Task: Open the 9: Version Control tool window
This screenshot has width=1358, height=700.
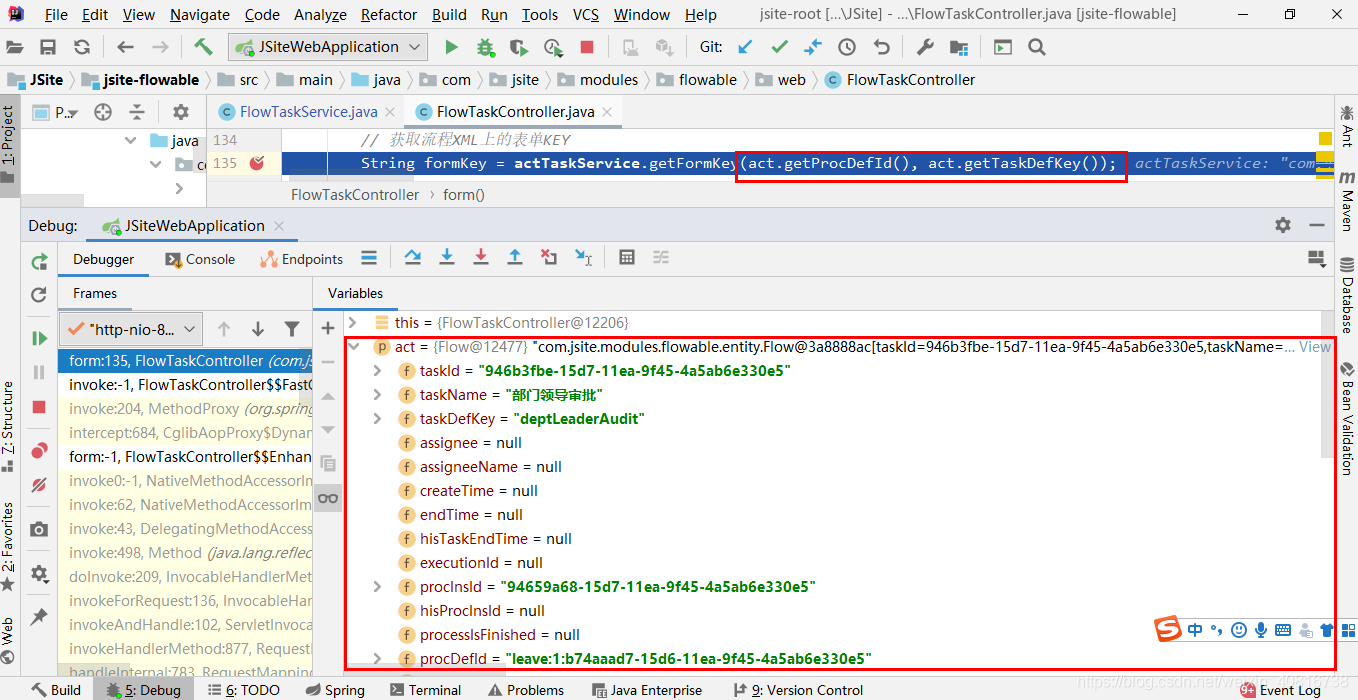Action: tap(797, 690)
